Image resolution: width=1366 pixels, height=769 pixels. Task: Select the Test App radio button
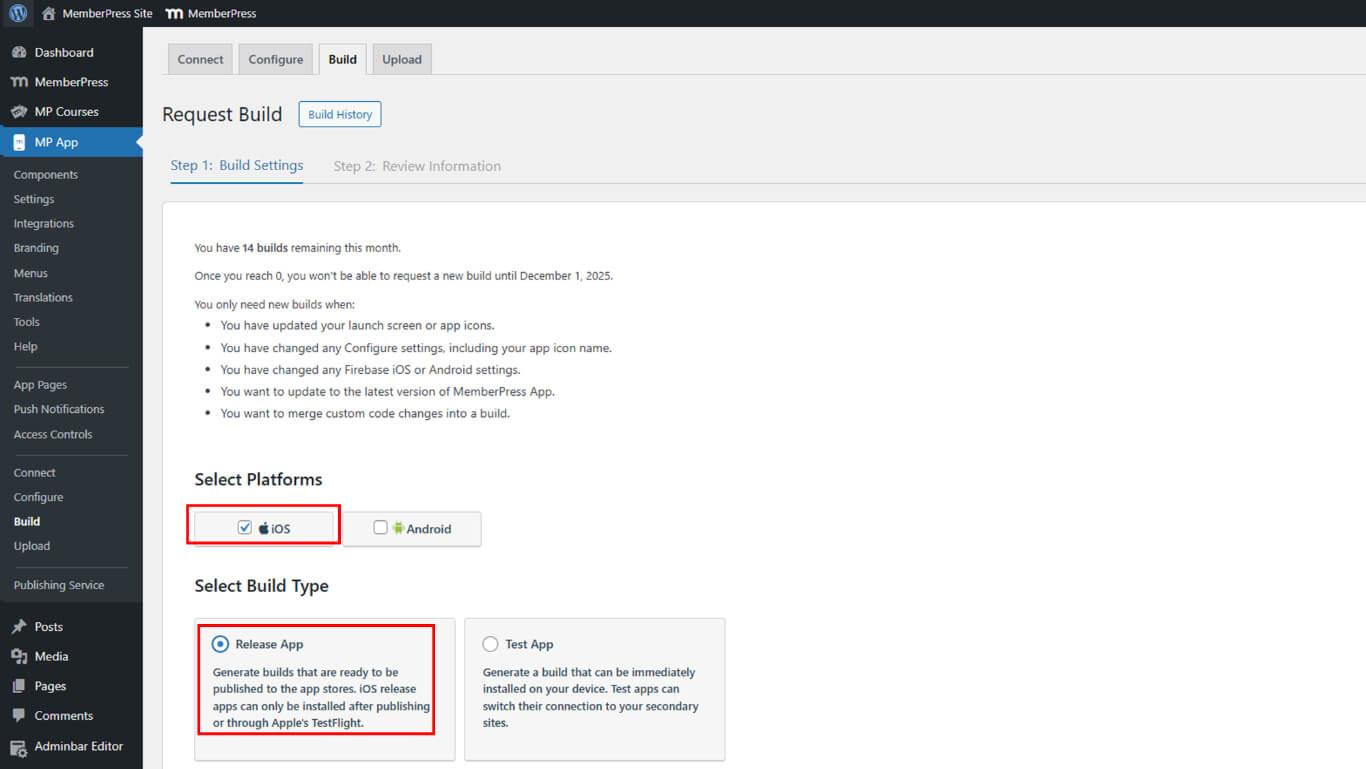(490, 644)
